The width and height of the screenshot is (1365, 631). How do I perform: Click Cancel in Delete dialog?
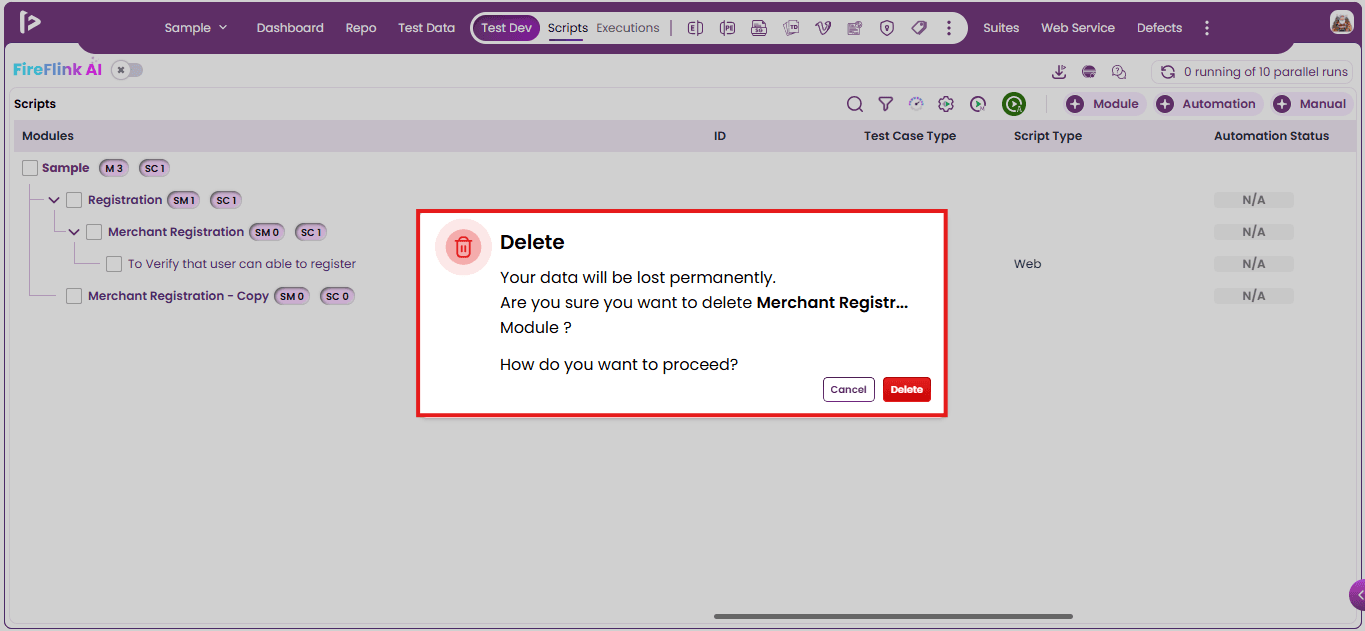[849, 389]
